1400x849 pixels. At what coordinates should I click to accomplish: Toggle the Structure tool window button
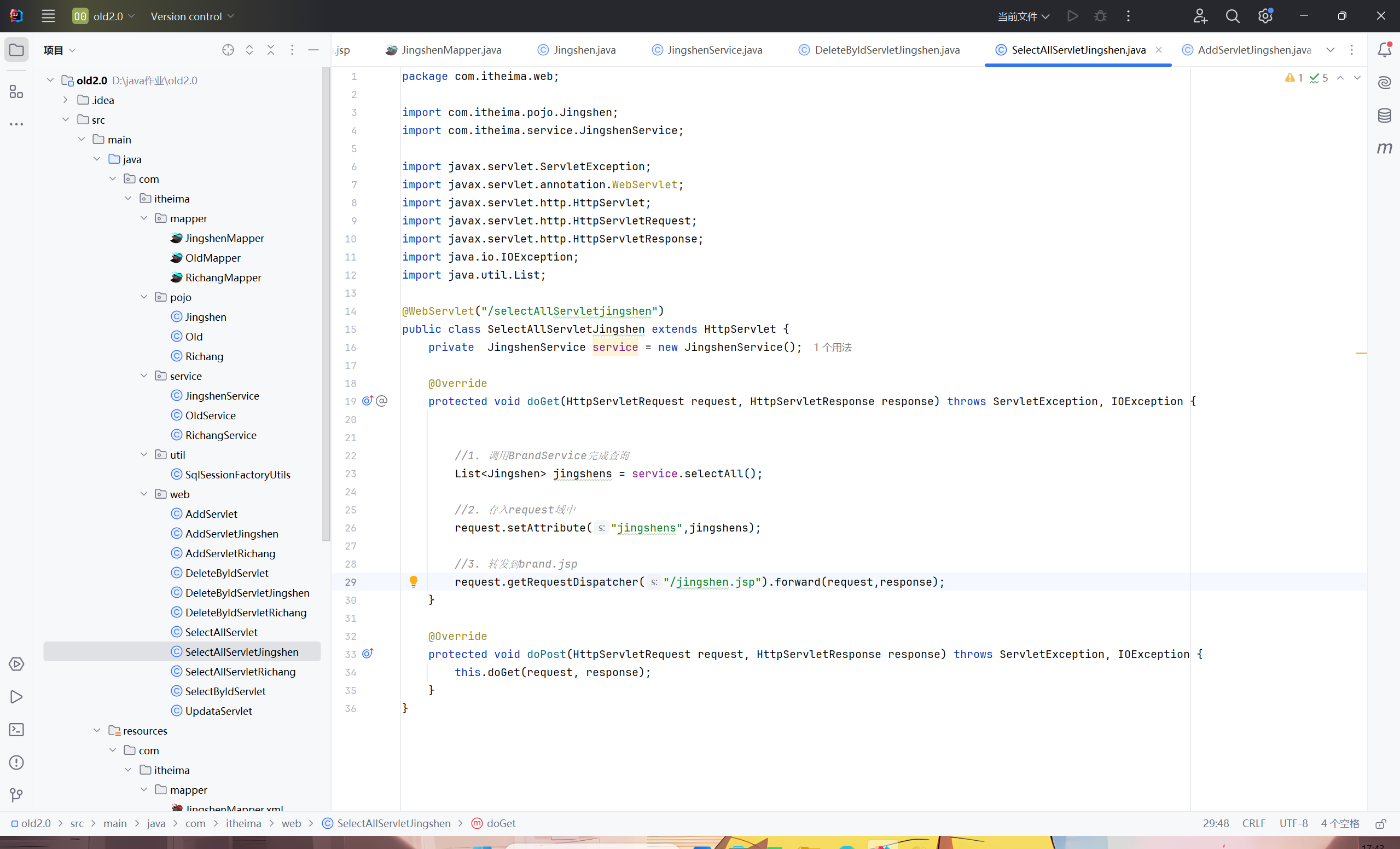click(16, 91)
